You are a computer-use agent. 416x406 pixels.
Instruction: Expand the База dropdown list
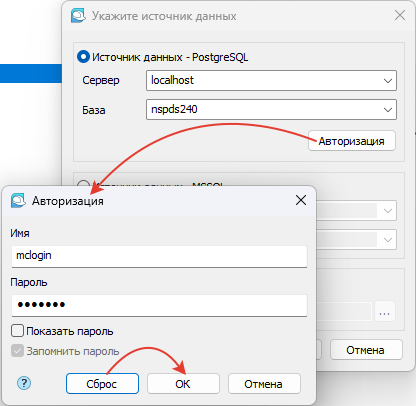click(x=388, y=110)
